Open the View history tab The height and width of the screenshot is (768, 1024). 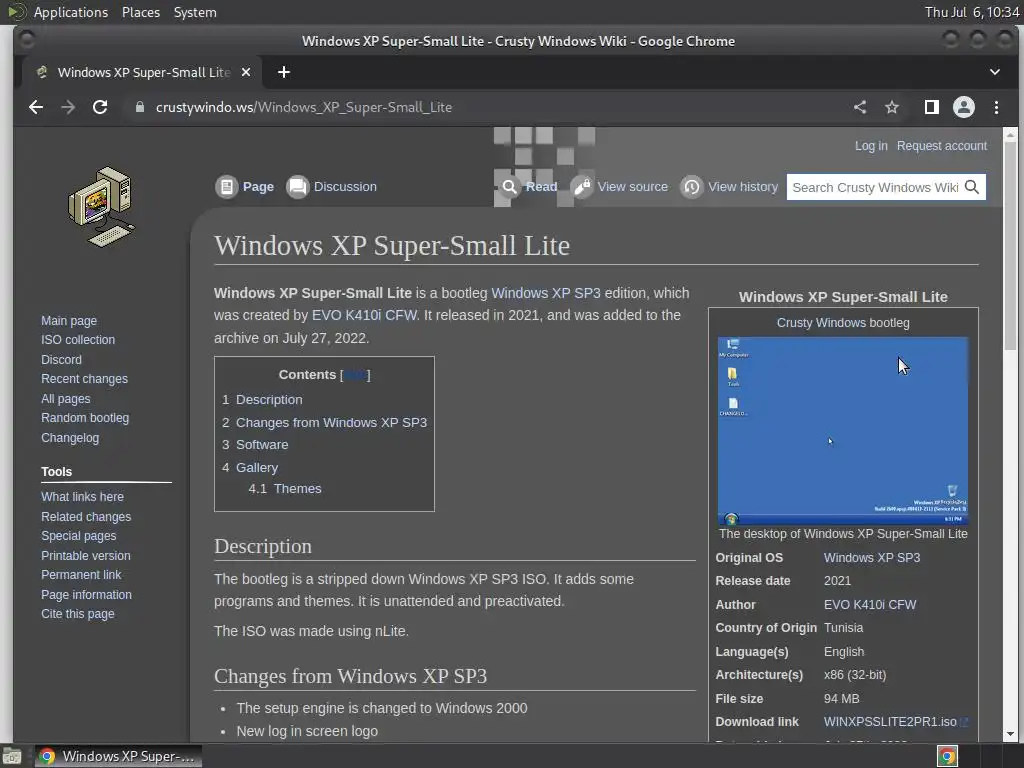click(743, 187)
